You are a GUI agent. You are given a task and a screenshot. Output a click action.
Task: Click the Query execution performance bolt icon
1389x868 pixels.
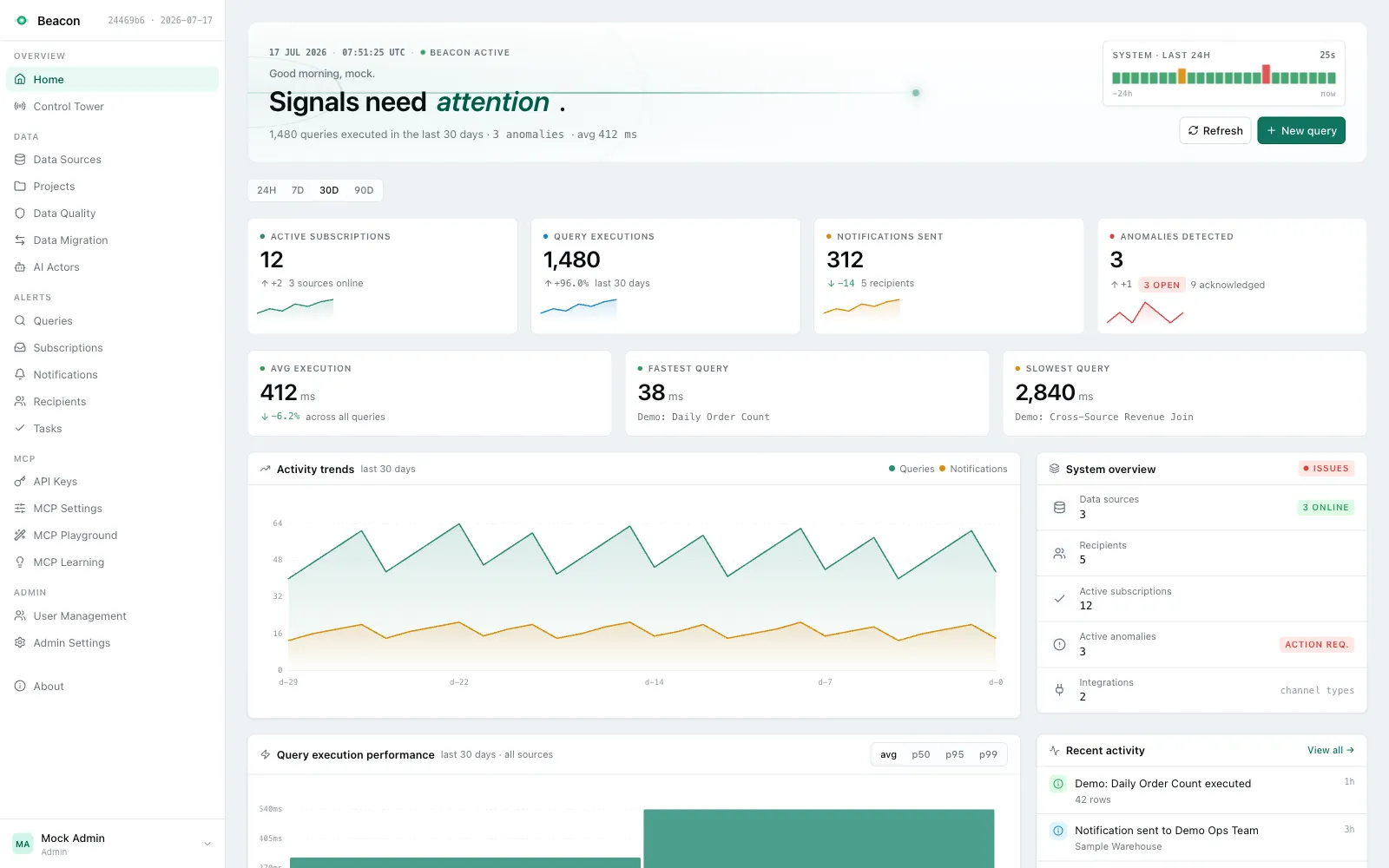click(266, 754)
